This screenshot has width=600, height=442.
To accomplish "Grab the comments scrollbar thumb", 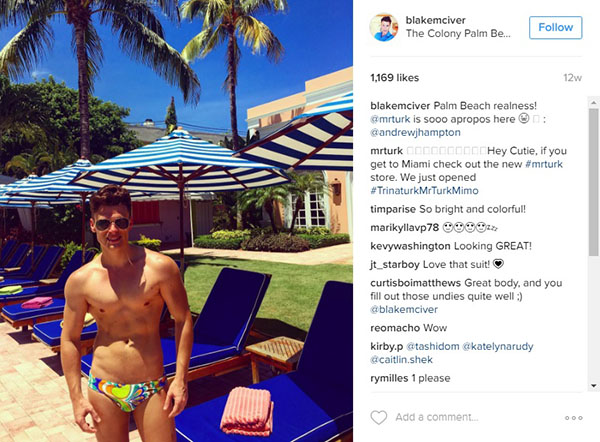I will pyautogui.click(x=593, y=182).
